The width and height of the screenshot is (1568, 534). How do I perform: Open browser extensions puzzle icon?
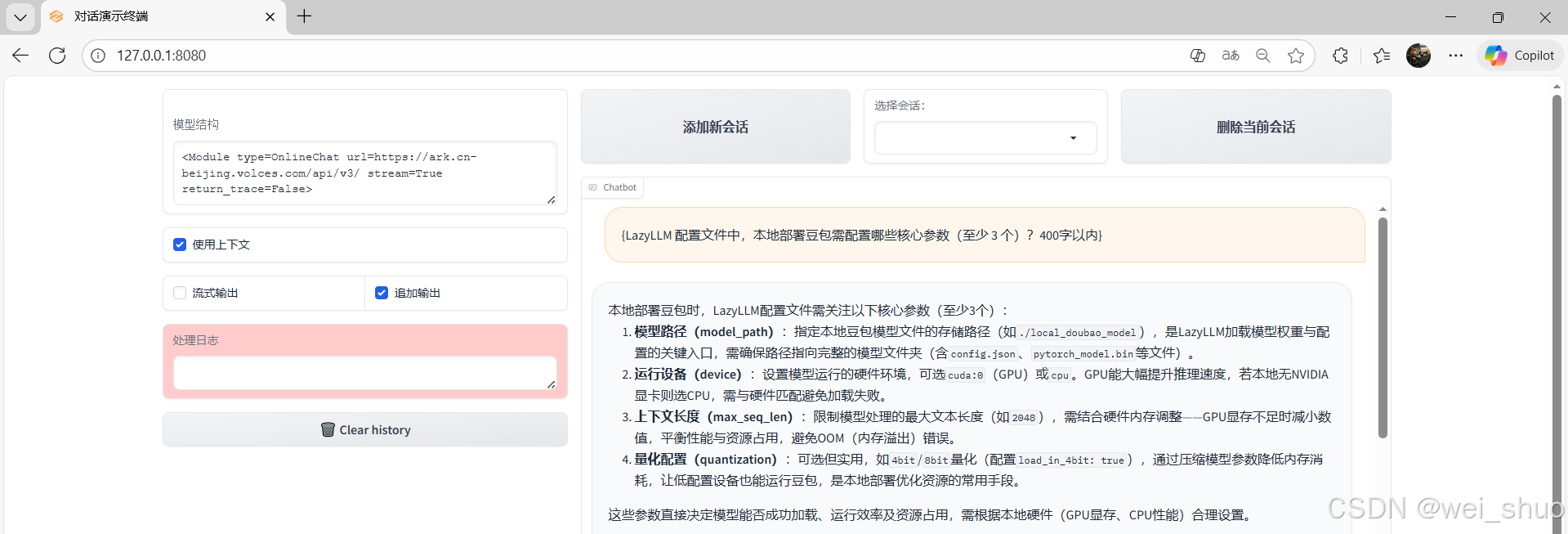point(1340,56)
